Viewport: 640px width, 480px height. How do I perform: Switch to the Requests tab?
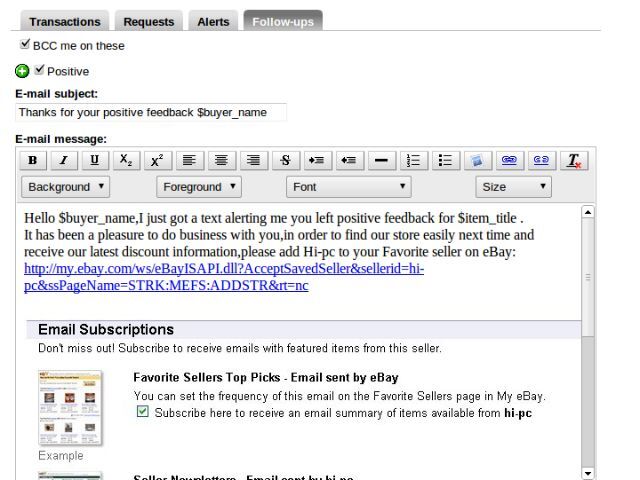149,21
